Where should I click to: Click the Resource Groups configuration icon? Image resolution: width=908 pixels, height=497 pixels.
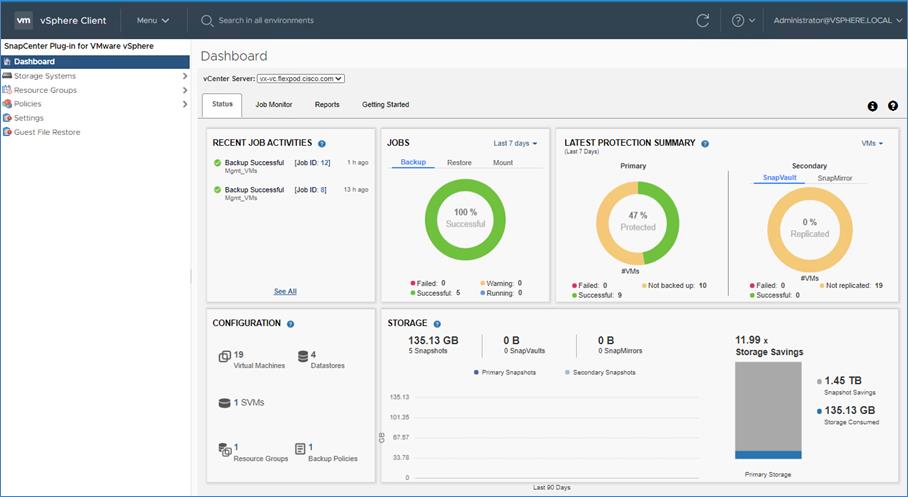[x=225, y=450]
